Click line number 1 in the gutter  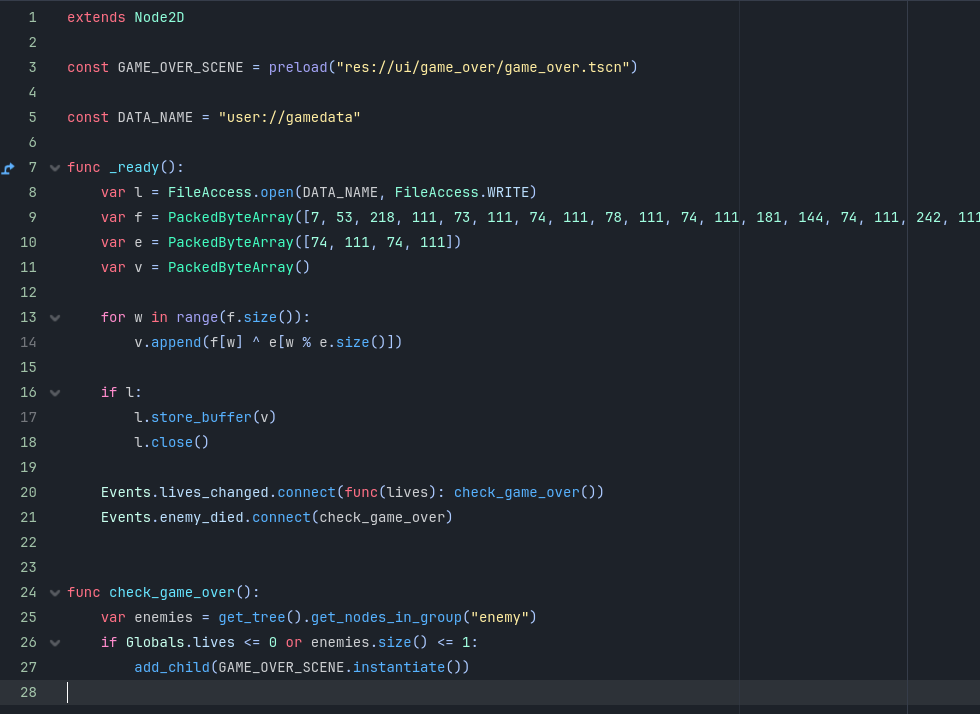click(32, 18)
